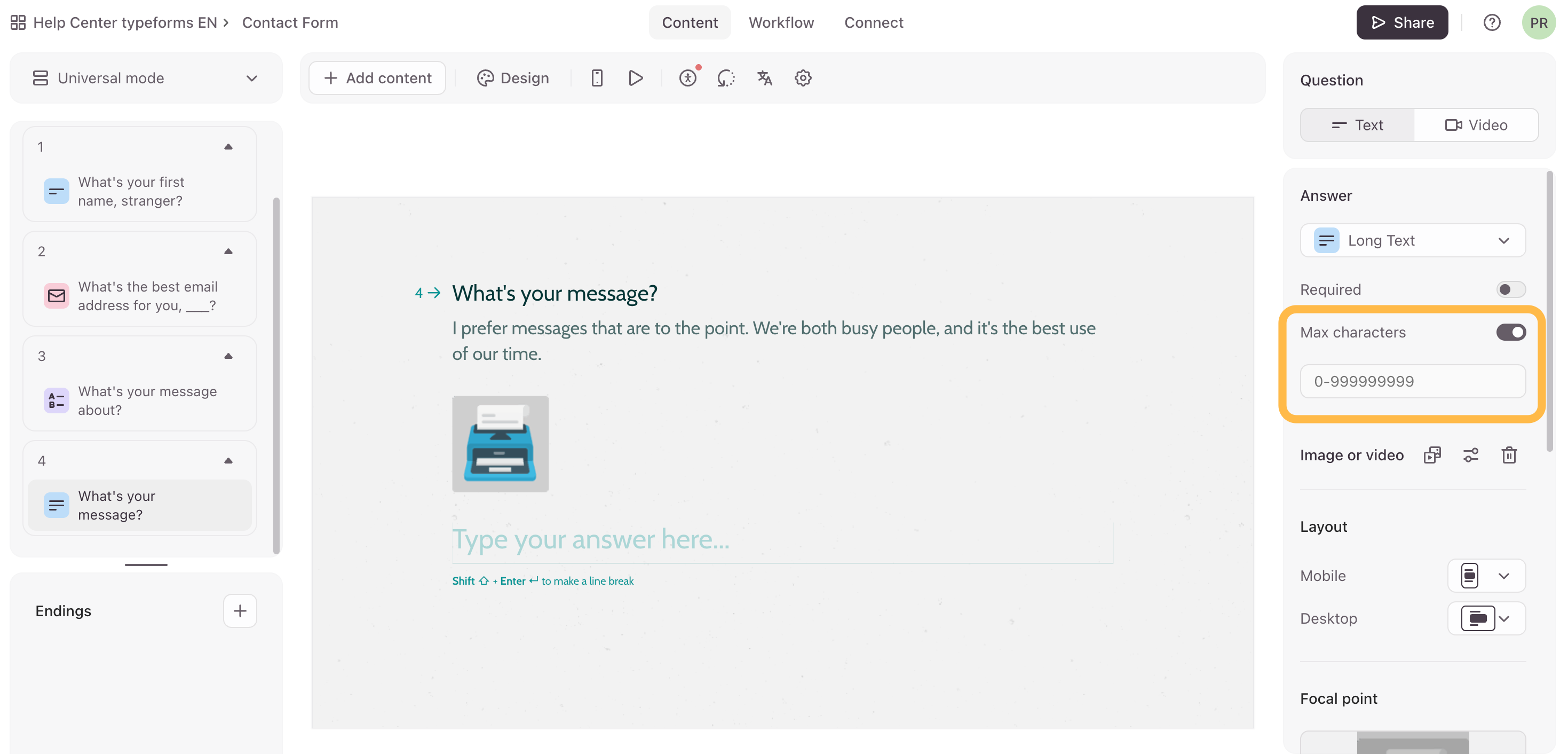1568x754 pixels.
Task: Open the Connect tab
Action: click(x=874, y=22)
